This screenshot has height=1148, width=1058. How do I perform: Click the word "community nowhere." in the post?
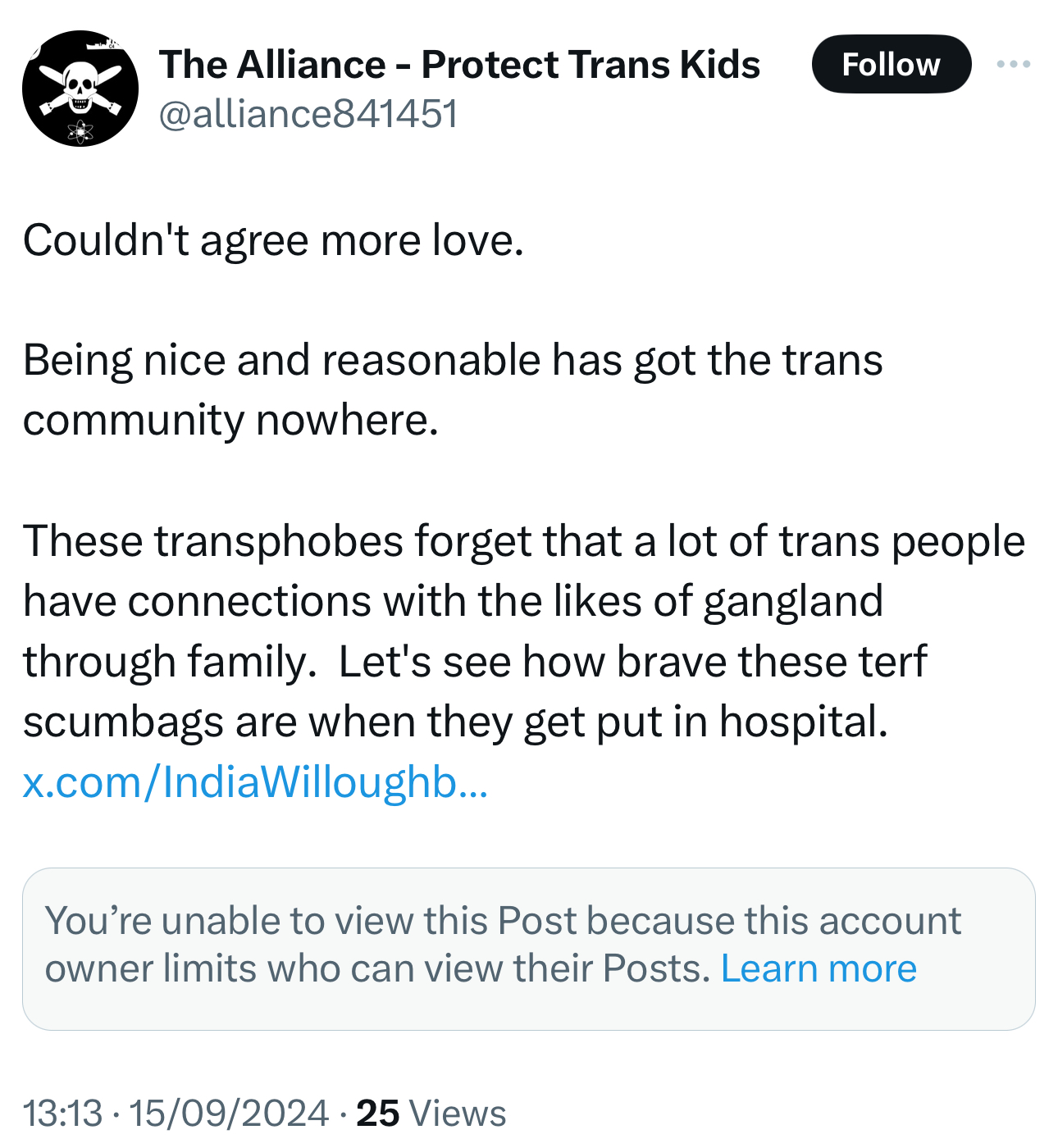(x=230, y=421)
